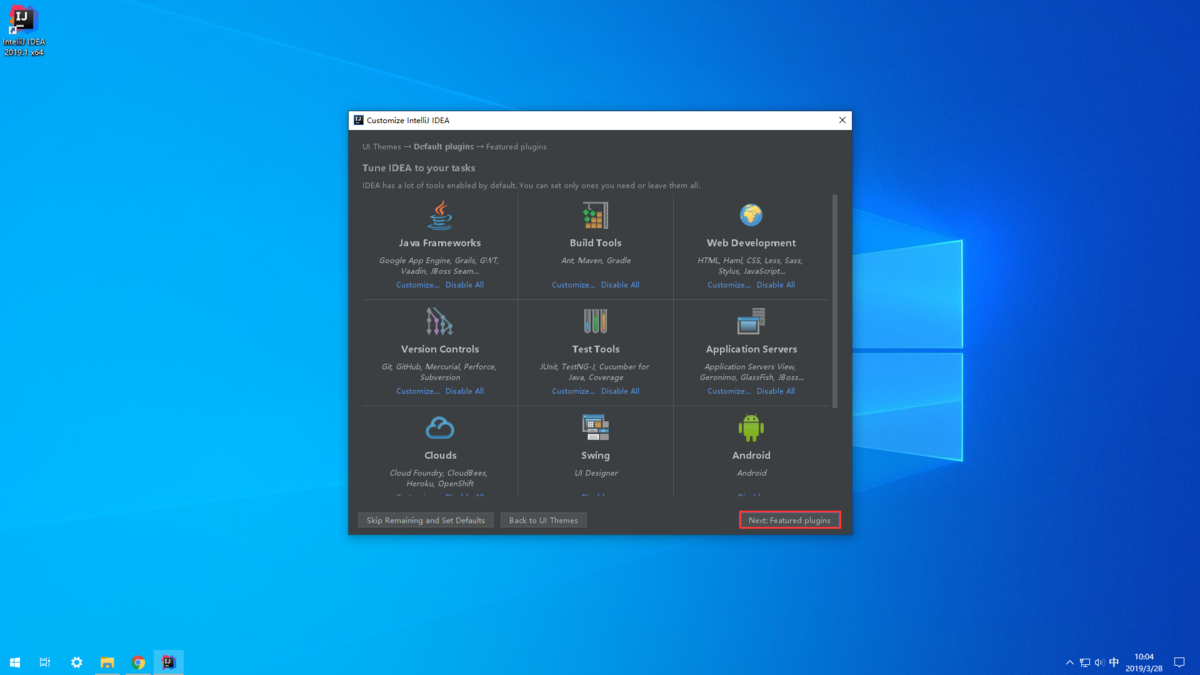The image size is (1200, 675).
Task: Click the Swing heading text
Action: pos(595,455)
